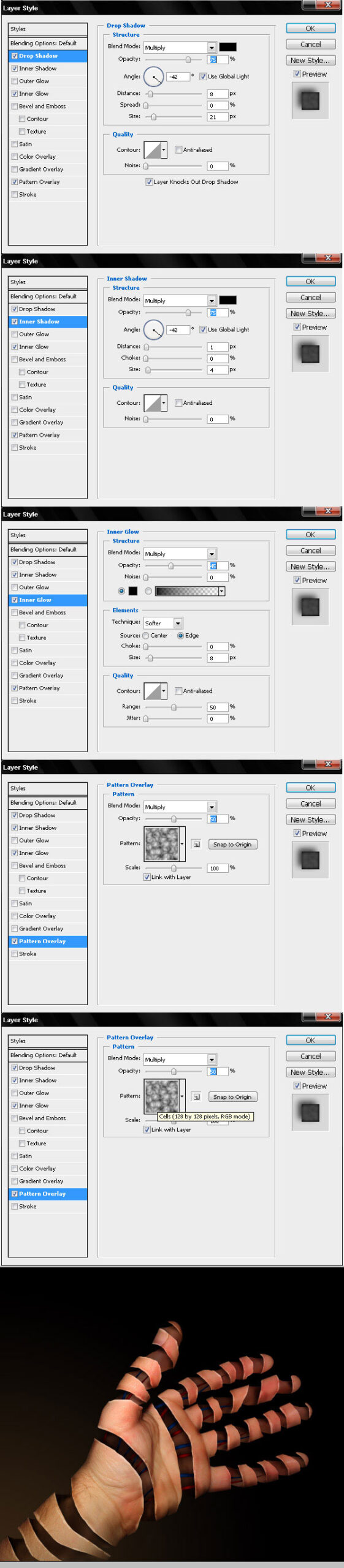
Task: Select highlighted Inner Glow row in styles list
Action: tap(48, 600)
